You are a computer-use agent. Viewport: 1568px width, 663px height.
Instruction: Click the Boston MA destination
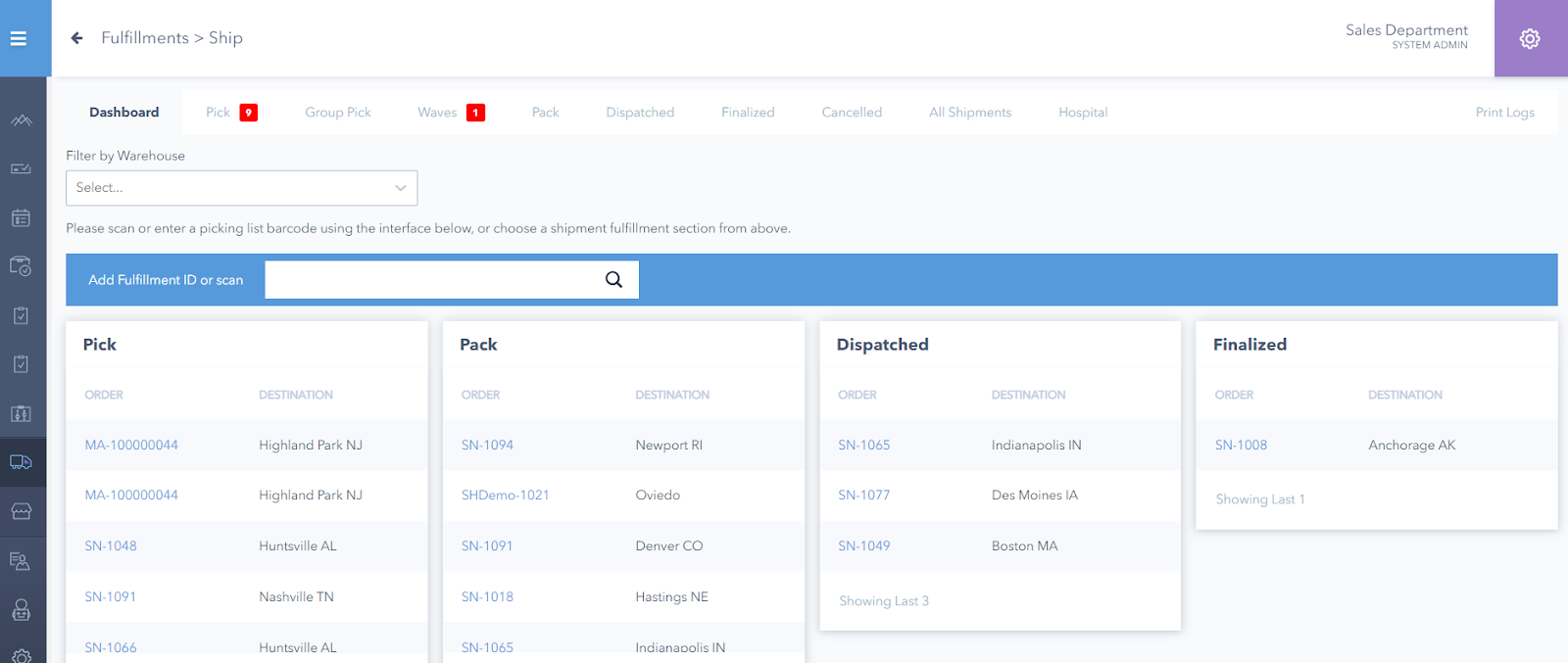click(1025, 546)
